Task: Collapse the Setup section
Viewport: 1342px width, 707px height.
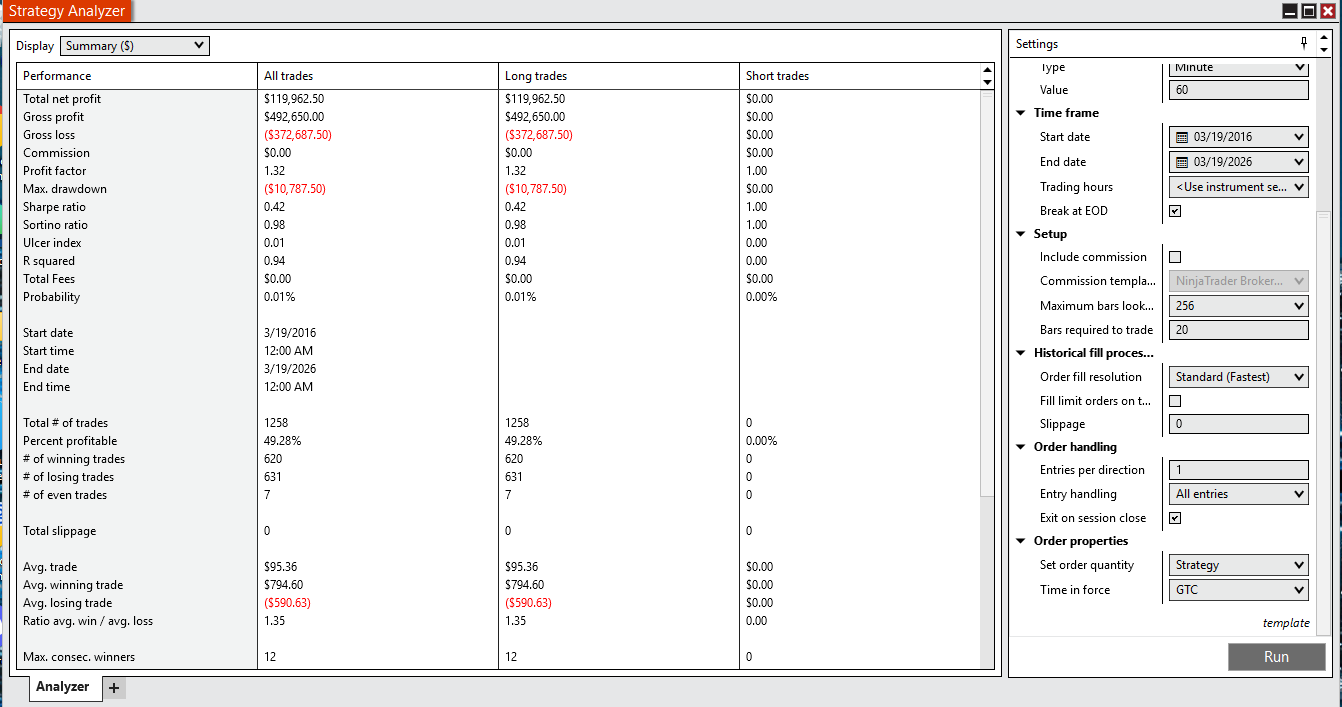Action: 1021,233
